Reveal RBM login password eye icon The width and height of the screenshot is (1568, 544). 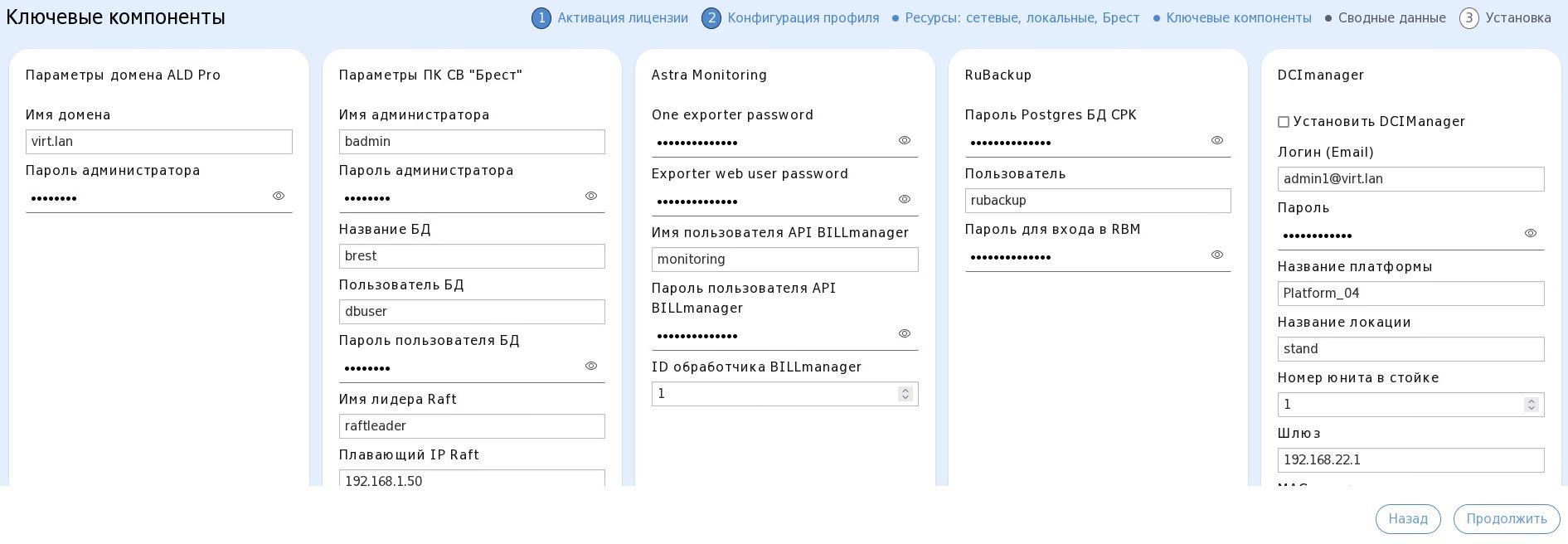1217,255
